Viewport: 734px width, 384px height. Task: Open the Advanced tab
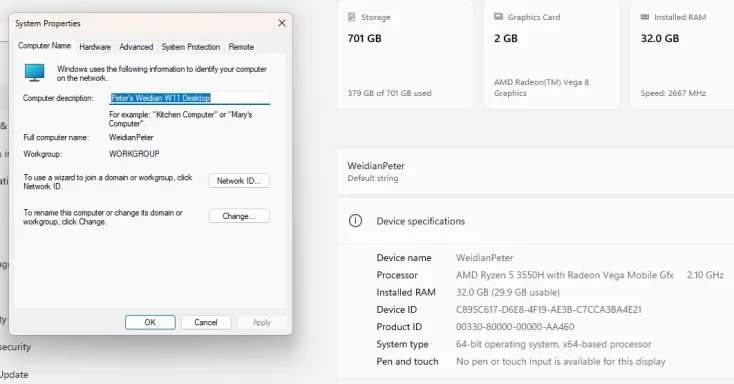point(136,47)
